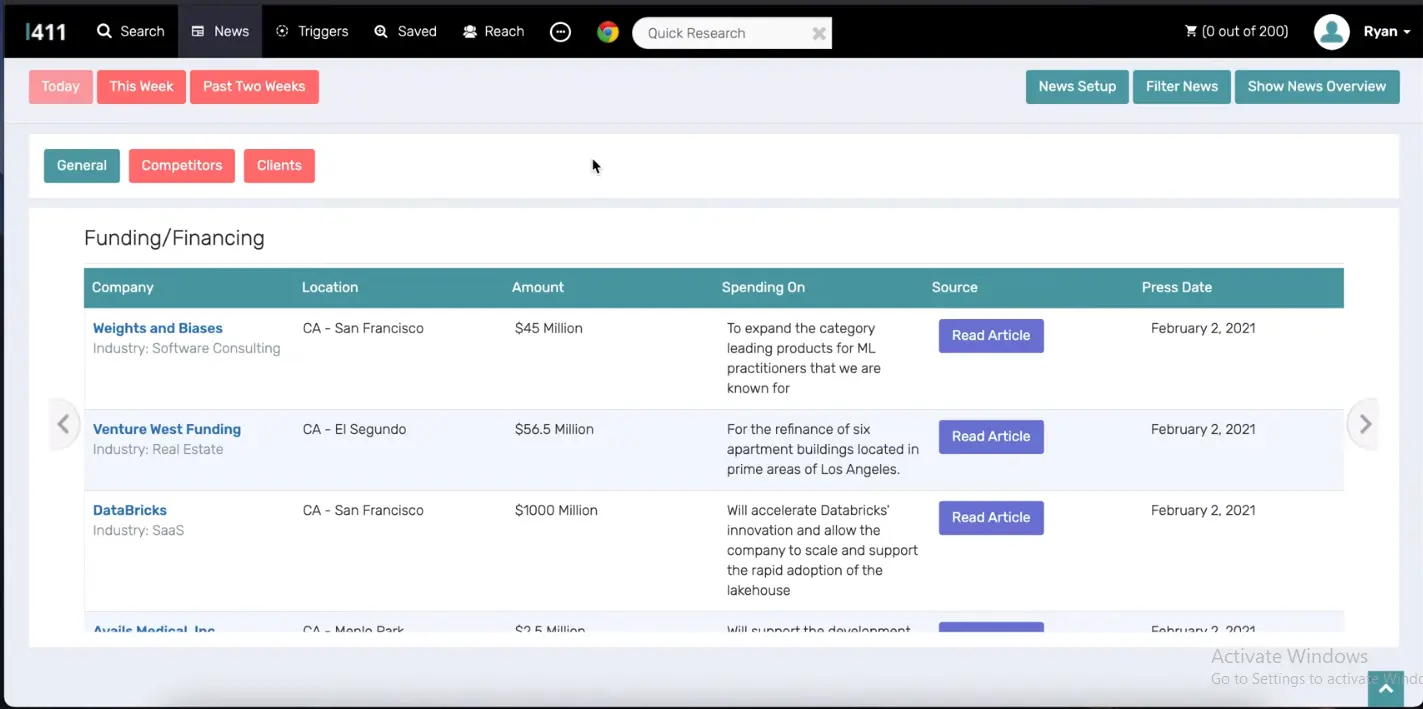Image resolution: width=1423 pixels, height=709 pixels.
Task: Click the $56.5 Million amount
Action: pyautogui.click(x=554, y=429)
